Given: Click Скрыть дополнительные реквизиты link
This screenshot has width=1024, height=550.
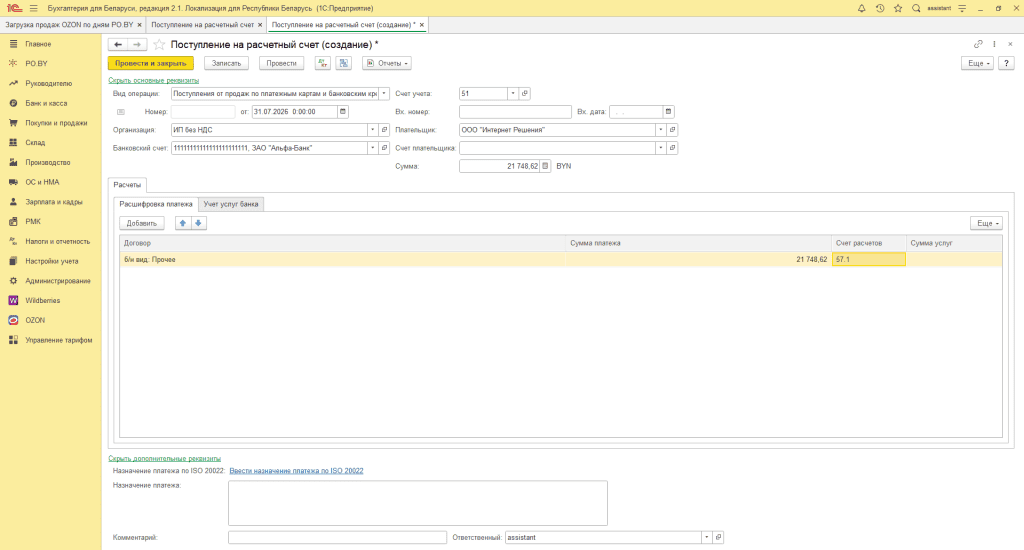Looking at the screenshot, I should click(165, 459).
